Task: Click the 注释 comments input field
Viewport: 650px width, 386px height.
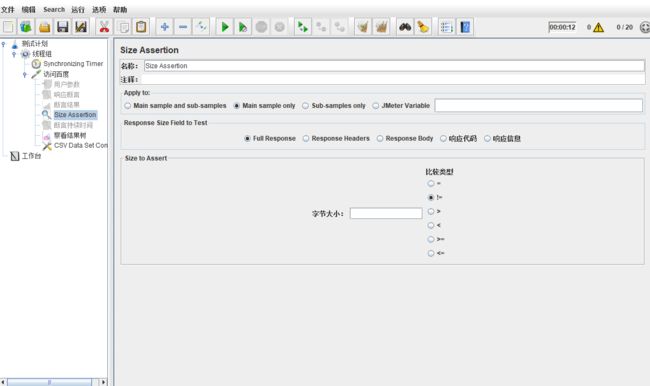Action: [393, 79]
